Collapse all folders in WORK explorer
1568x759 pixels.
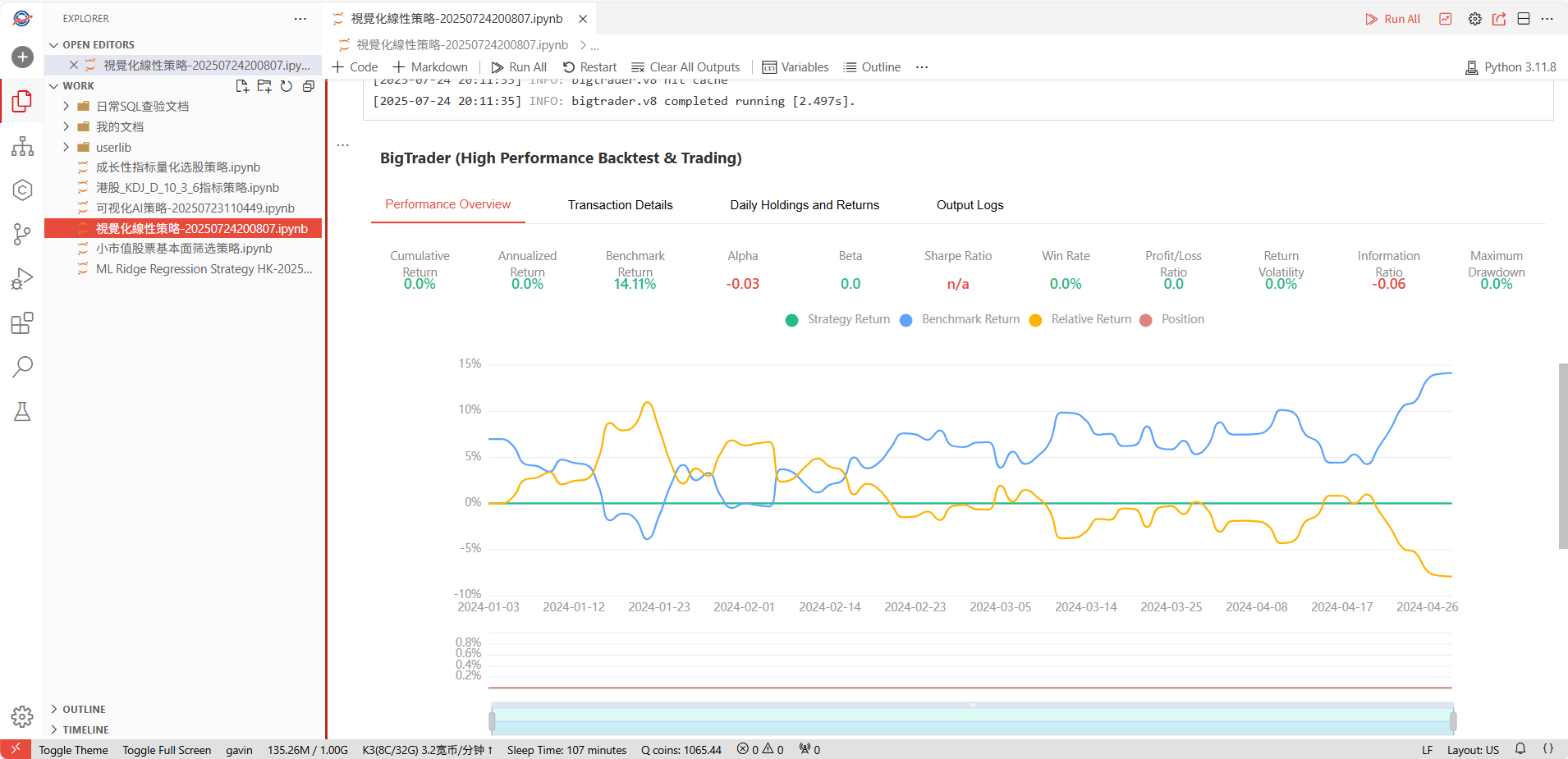pos(309,86)
